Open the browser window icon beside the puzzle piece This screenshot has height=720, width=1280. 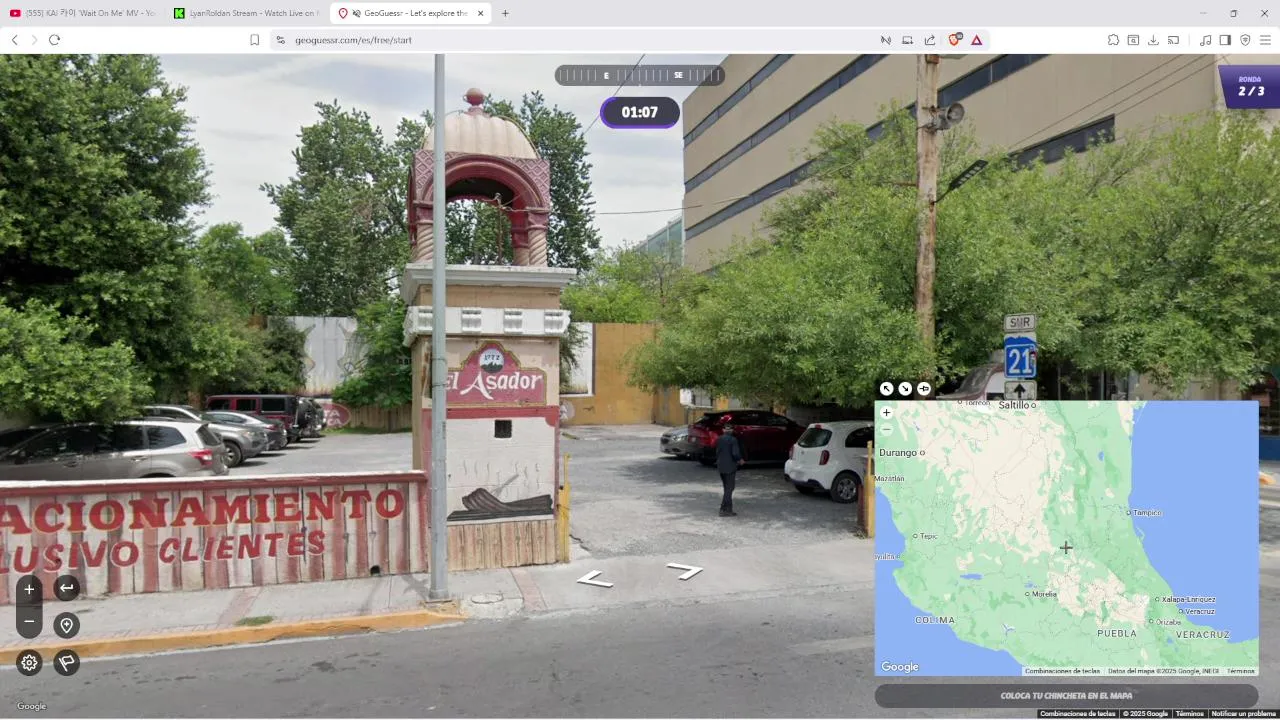point(1133,40)
